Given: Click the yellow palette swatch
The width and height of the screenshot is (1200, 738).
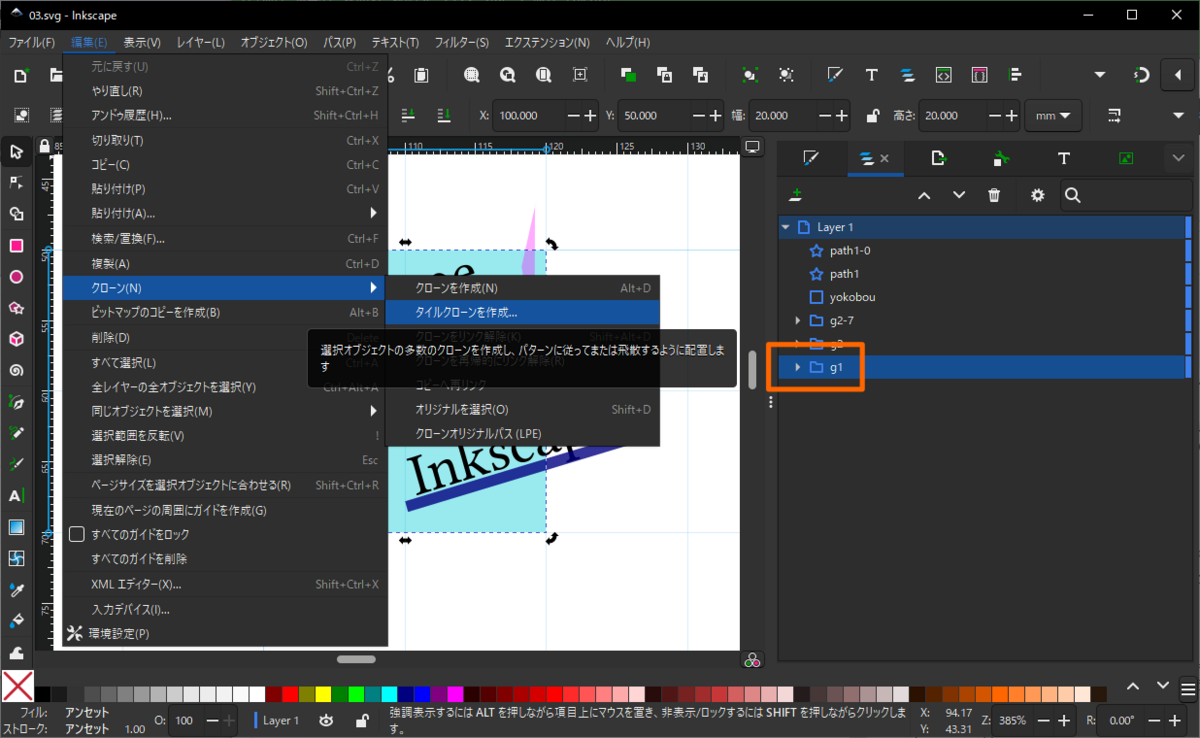Looking at the screenshot, I should 323,693.
